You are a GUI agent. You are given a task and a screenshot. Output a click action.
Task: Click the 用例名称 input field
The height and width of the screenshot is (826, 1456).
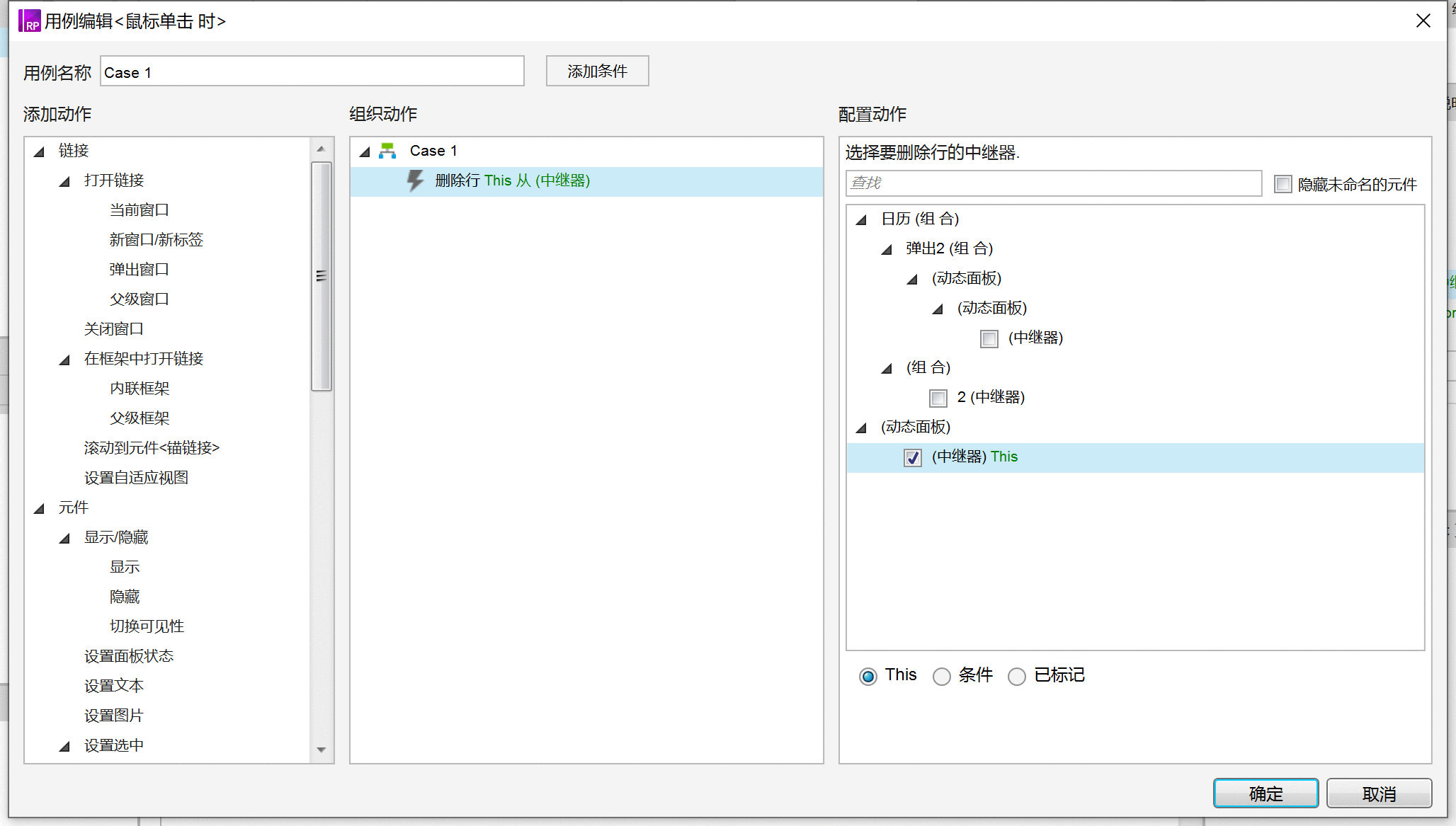tap(312, 71)
